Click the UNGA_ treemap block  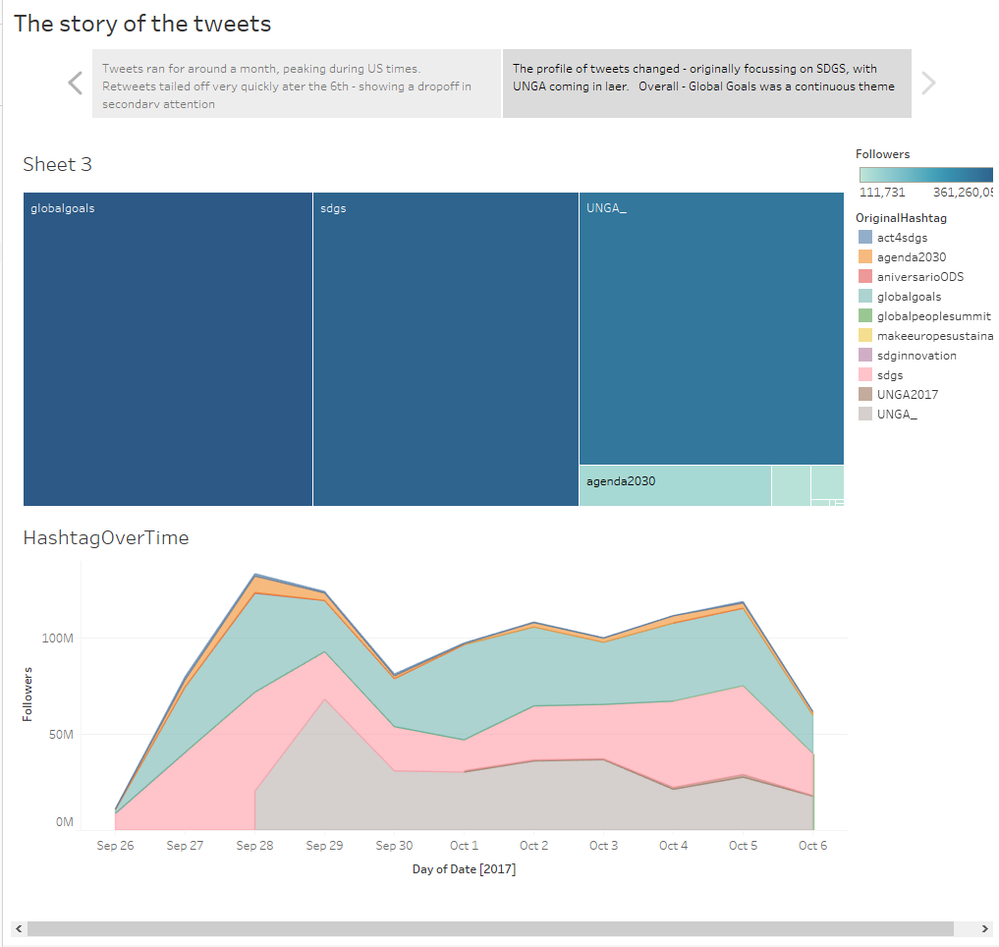711,330
